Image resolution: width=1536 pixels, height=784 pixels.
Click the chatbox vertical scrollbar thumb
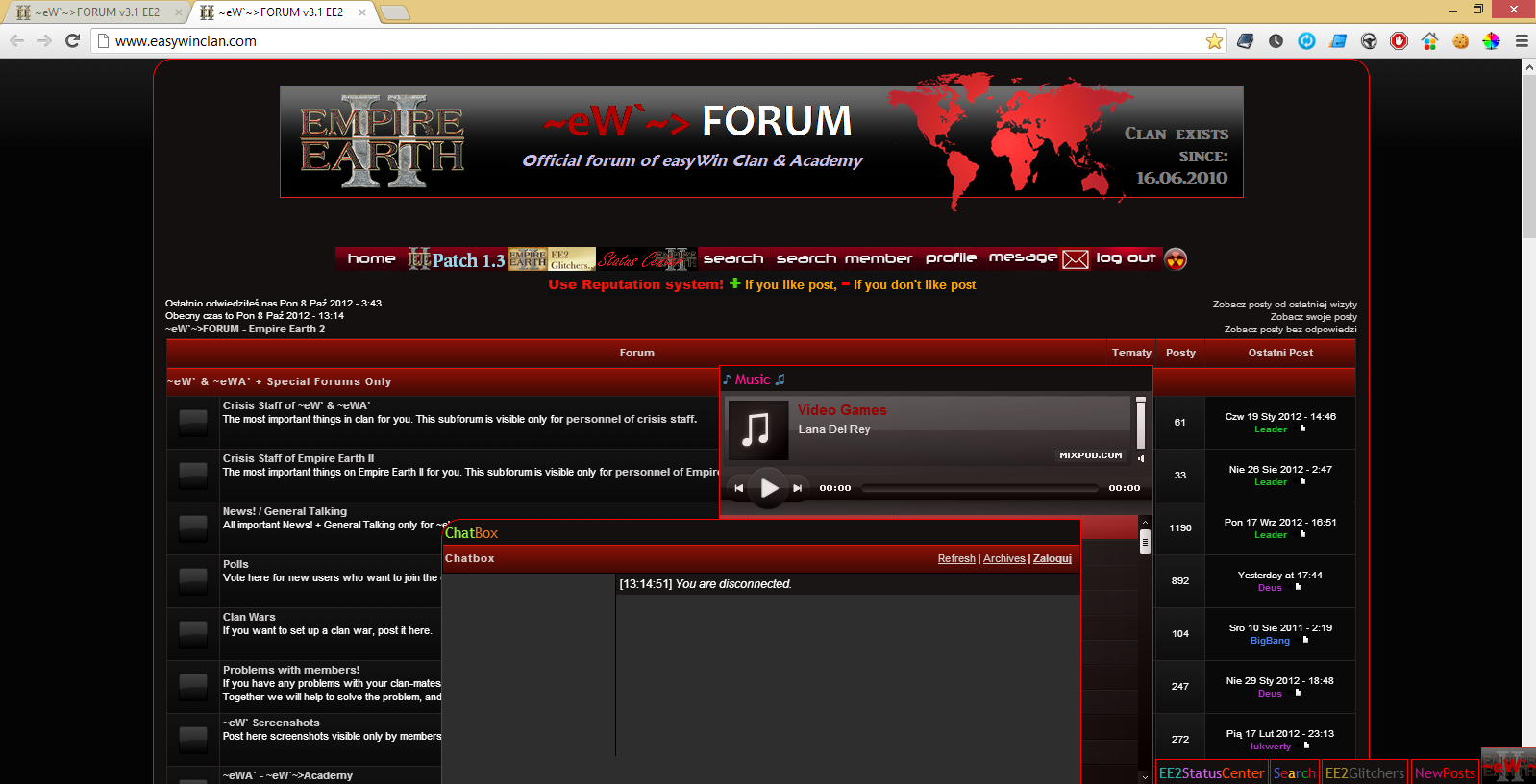[1145, 544]
